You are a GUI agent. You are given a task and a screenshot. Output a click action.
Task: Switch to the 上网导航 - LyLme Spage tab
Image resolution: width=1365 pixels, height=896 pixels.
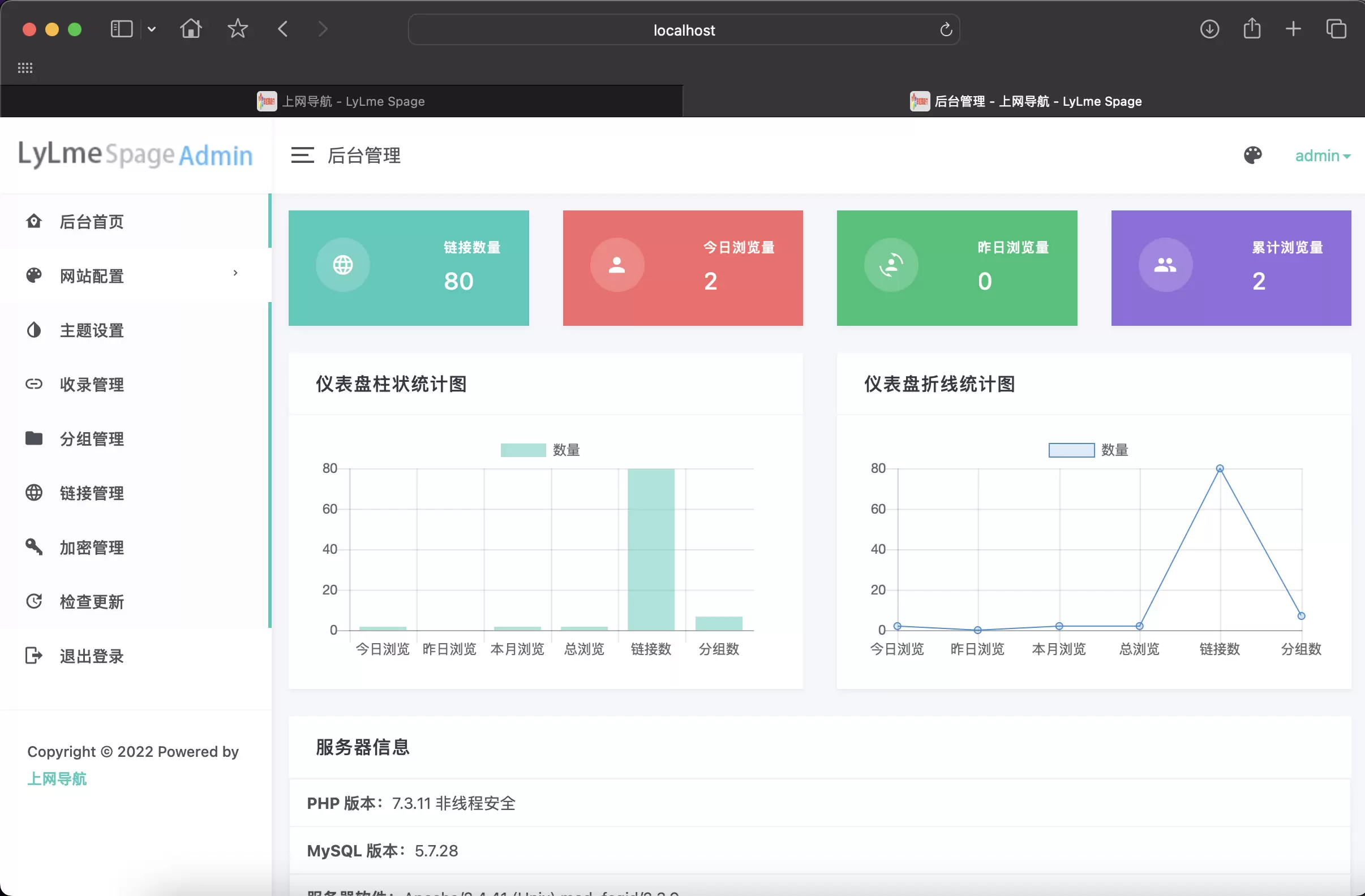[x=353, y=101]
